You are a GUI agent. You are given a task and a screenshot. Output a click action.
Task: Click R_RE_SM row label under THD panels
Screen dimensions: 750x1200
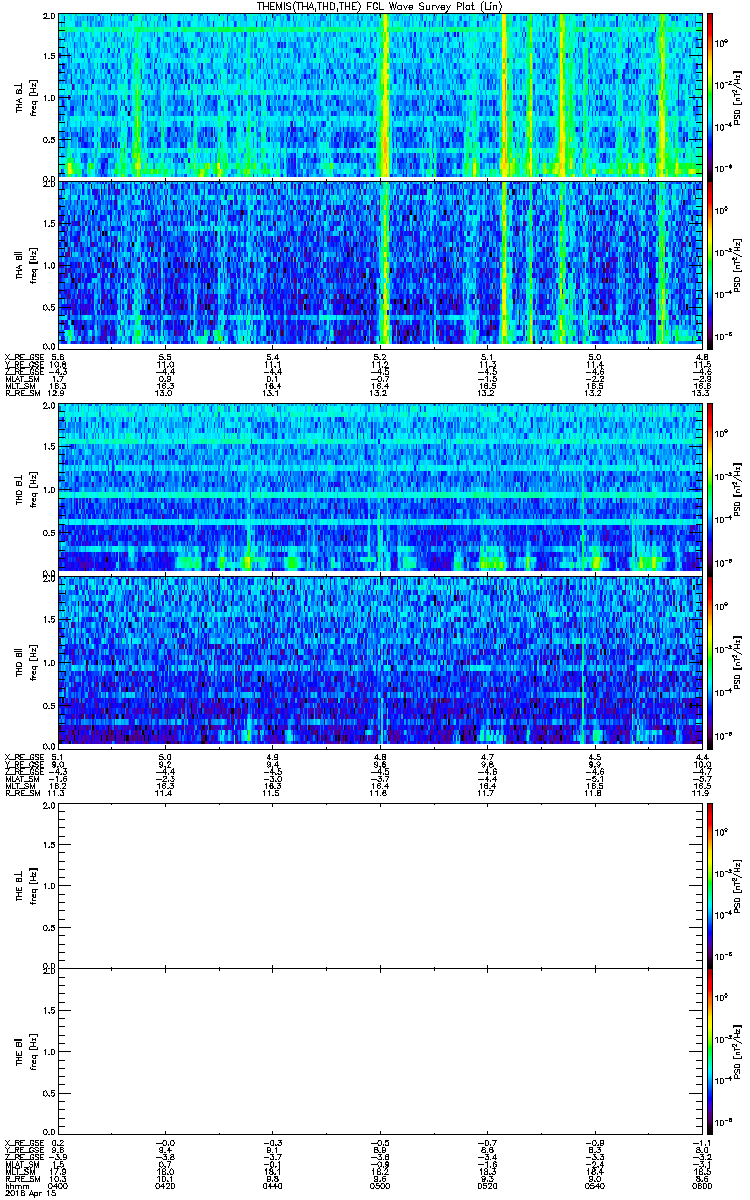[22, 792]
